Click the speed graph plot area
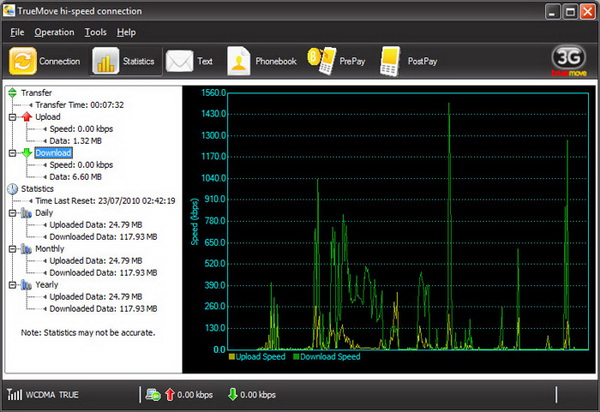The width and height of the screenshot is (600, 412). pyautogui.click(x=408, y=221)
